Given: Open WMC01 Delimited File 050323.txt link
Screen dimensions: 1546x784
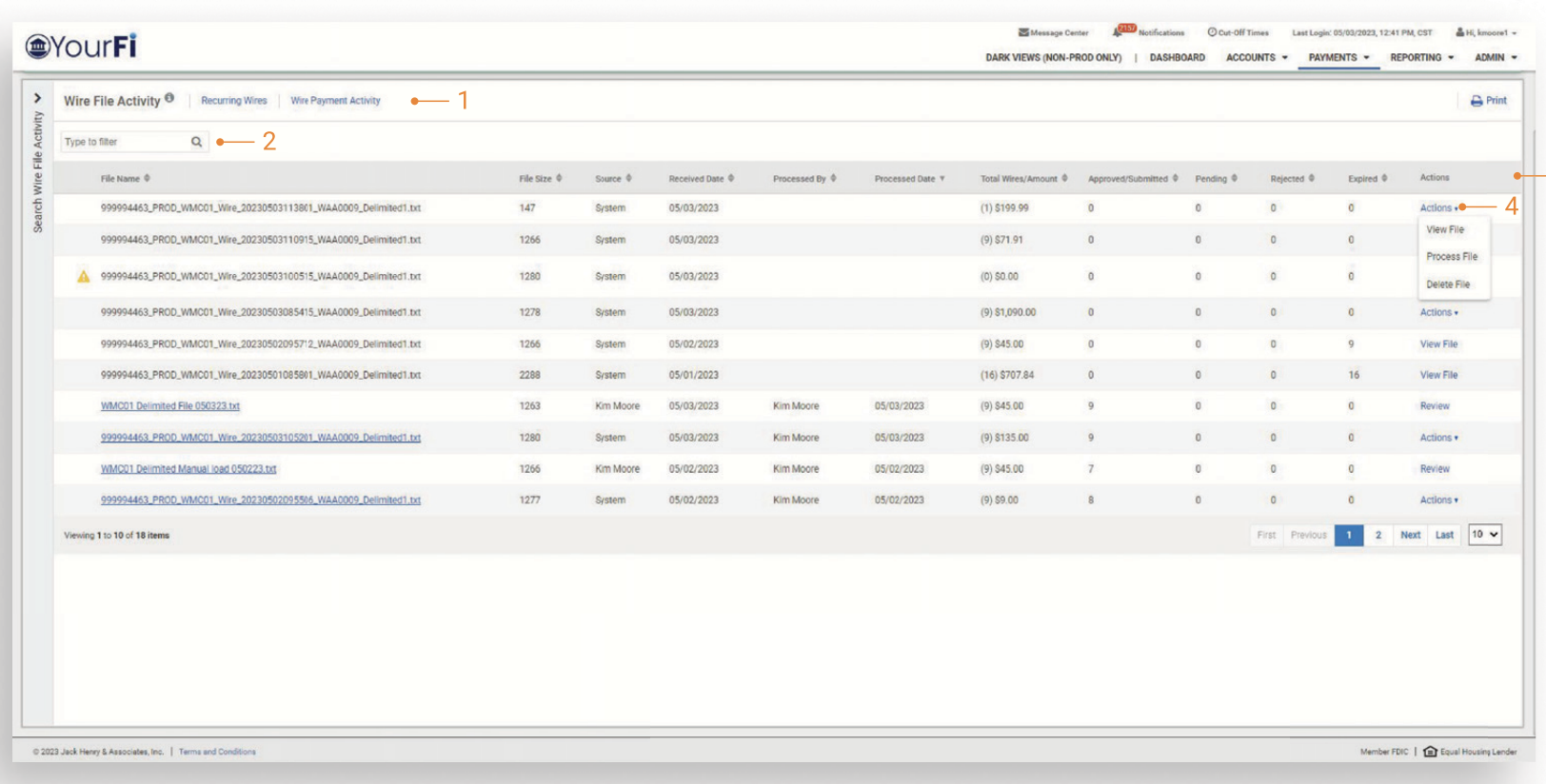Looking at the screenshot, I should coord(170,406).
